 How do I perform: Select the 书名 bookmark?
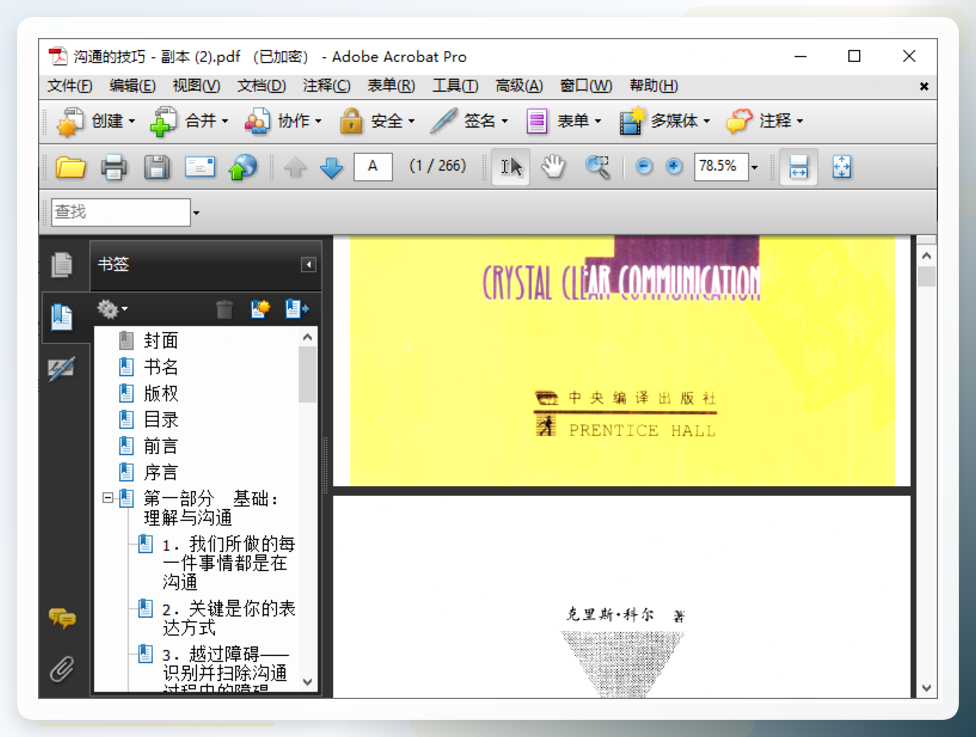coord(161,367)
